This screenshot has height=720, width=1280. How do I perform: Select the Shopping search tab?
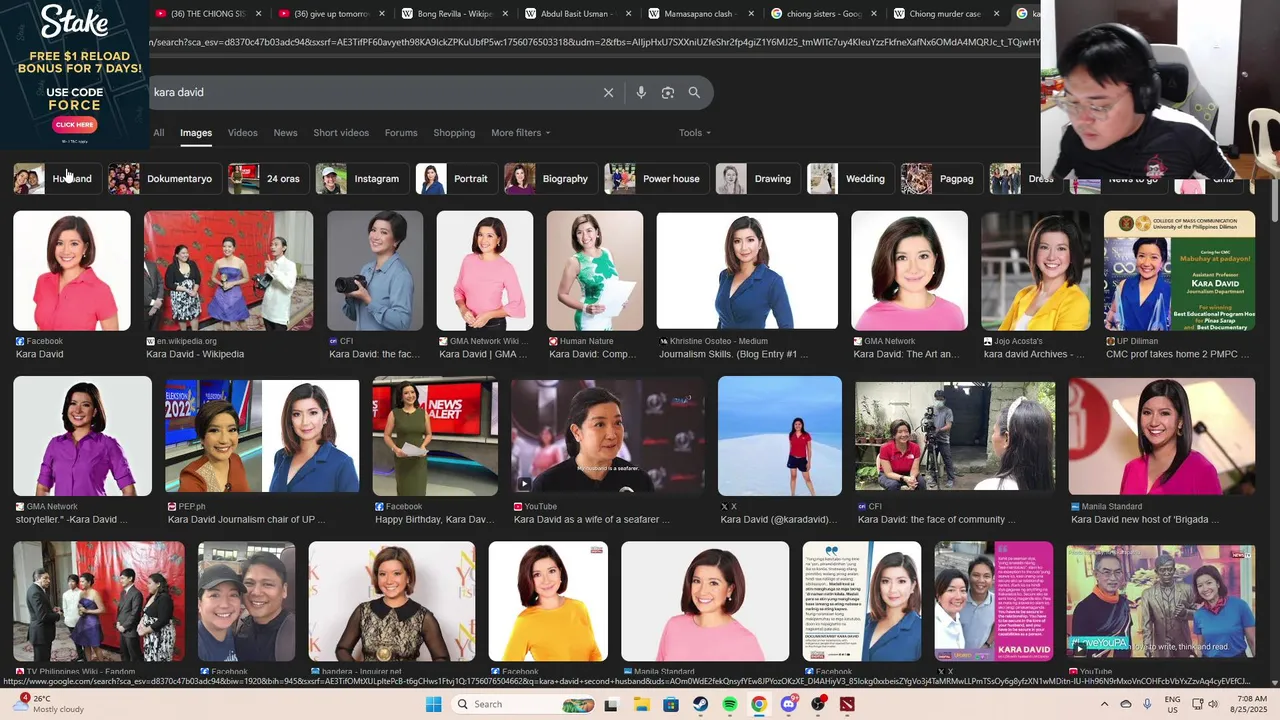click(454, 132)
